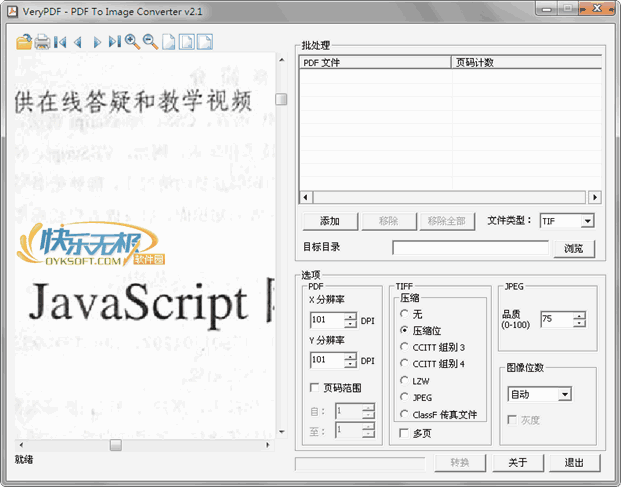Image resolution: width=621 pixels, height=487 pixels.
Task: Click the preview scroll left arrow
Action: click(x=21, y=445)
